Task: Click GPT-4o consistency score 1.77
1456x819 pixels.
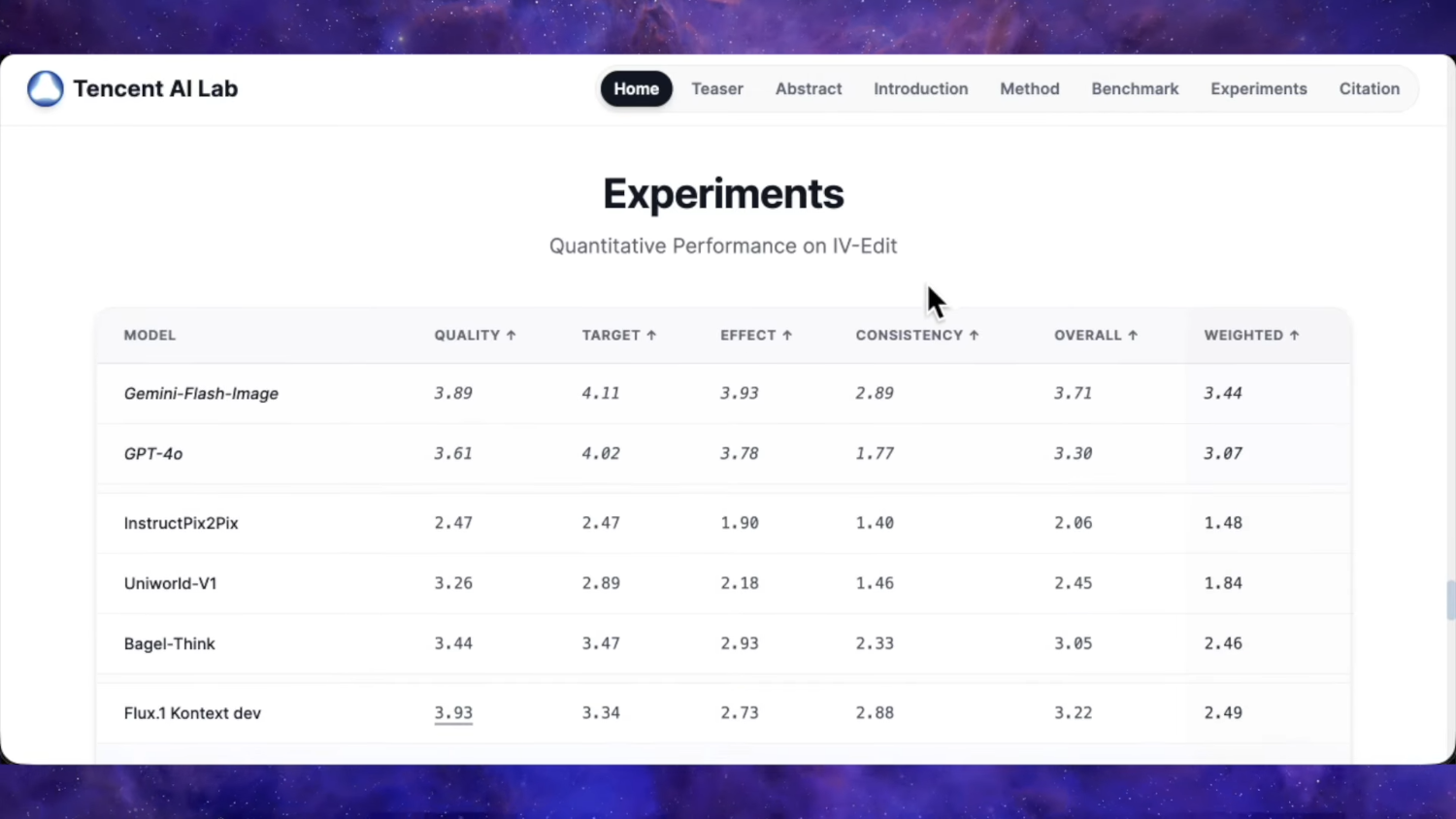Action: 875,453
